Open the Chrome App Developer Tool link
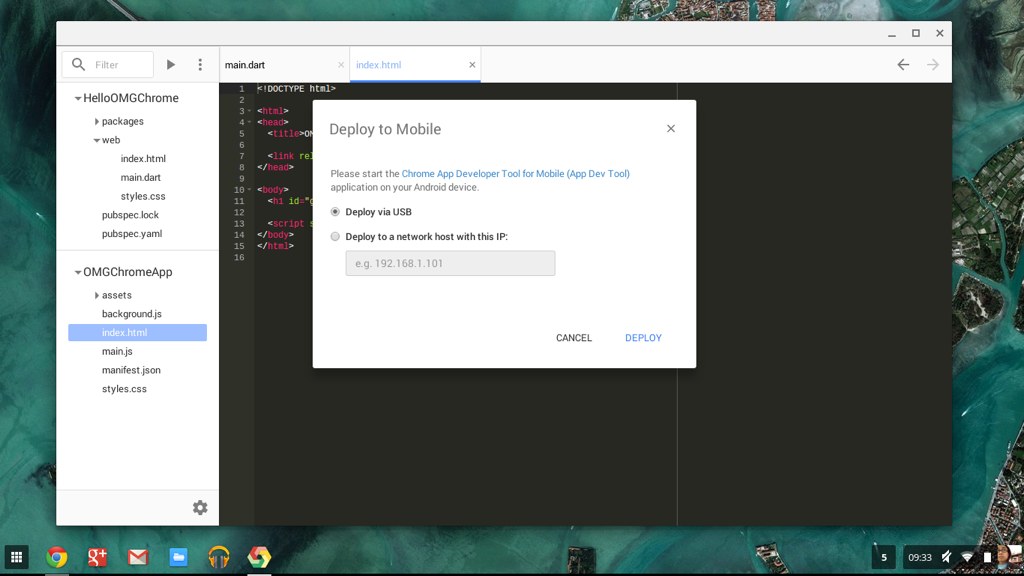The height and width of the screenshot is (576, 1024). 515,174
